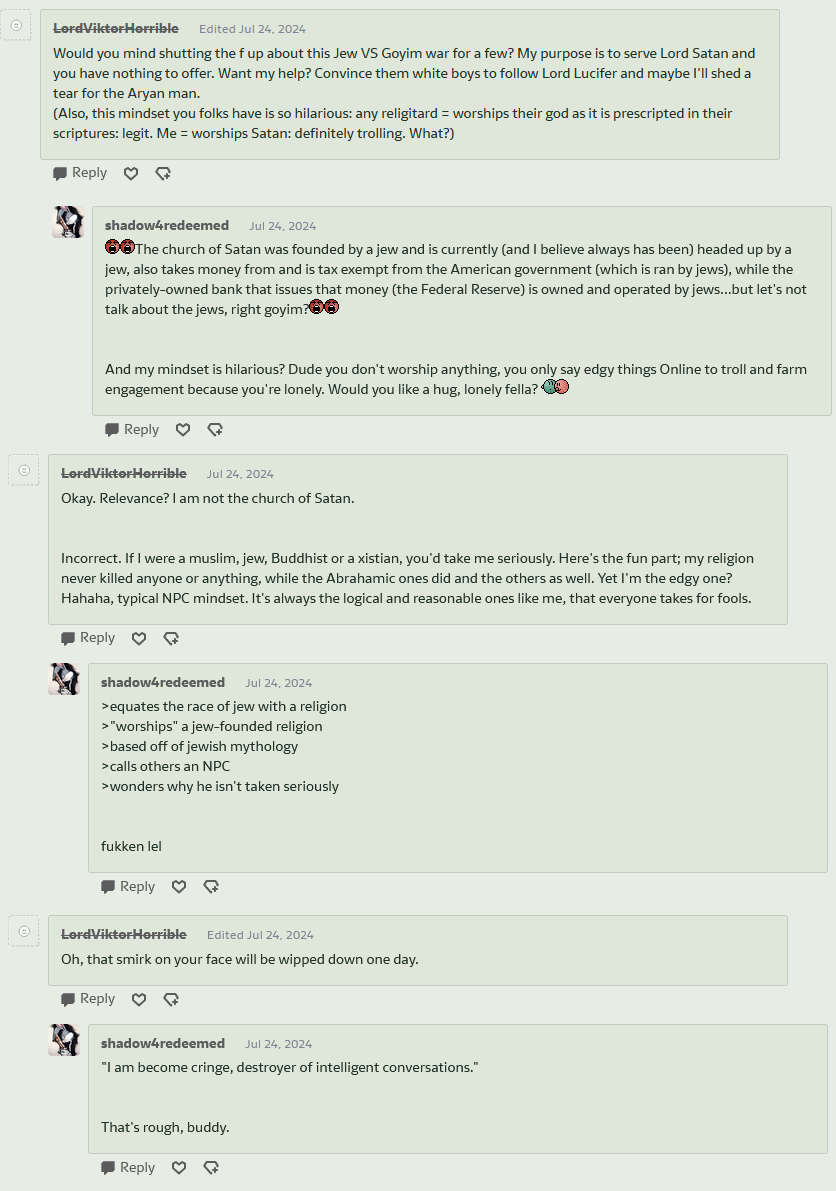Open reactions for the "fukken lel" comment
The width and height of the screenshot is (836, 1191).
tap(211, 886)
